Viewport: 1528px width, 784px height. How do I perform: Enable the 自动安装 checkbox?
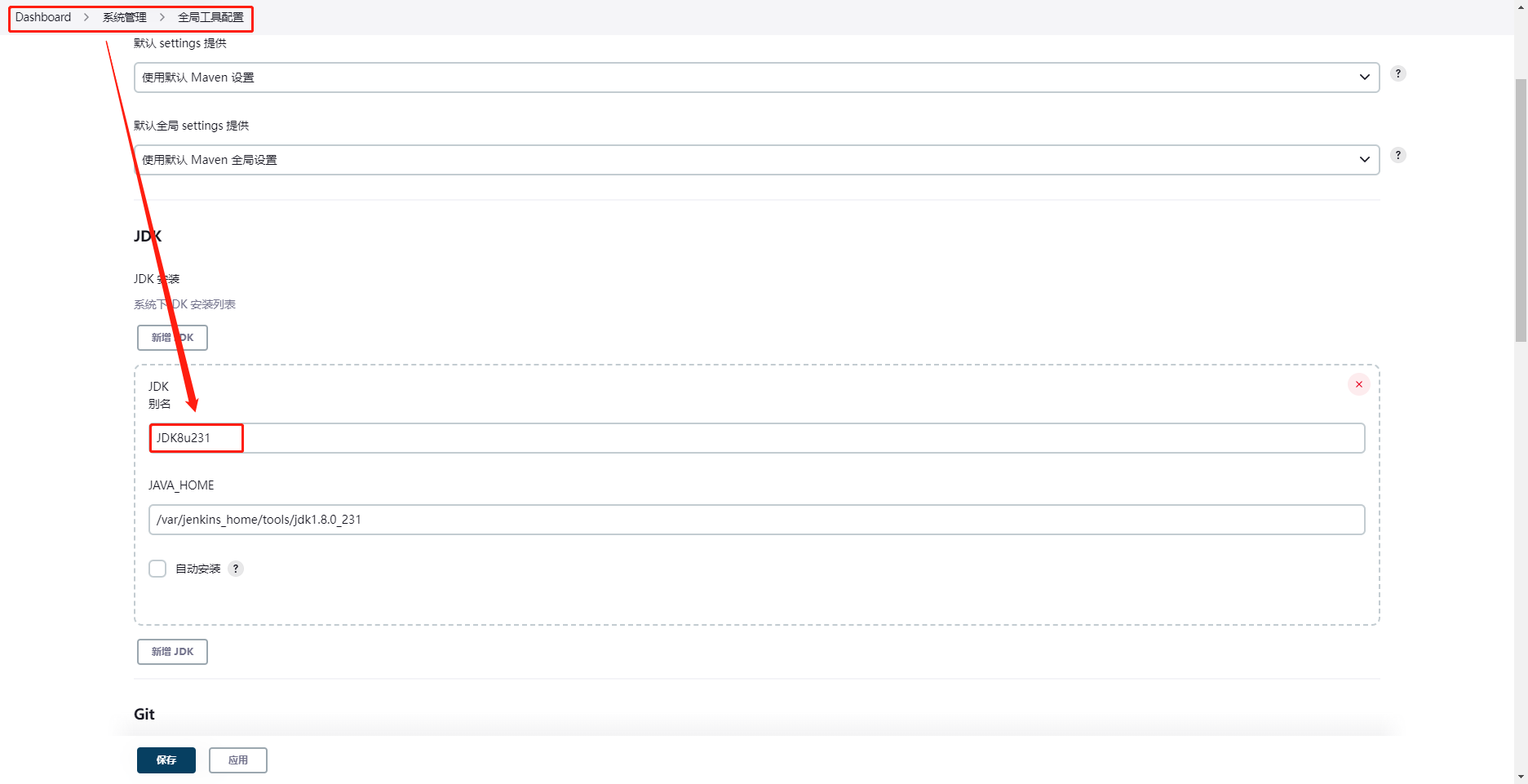coord(157,569)
